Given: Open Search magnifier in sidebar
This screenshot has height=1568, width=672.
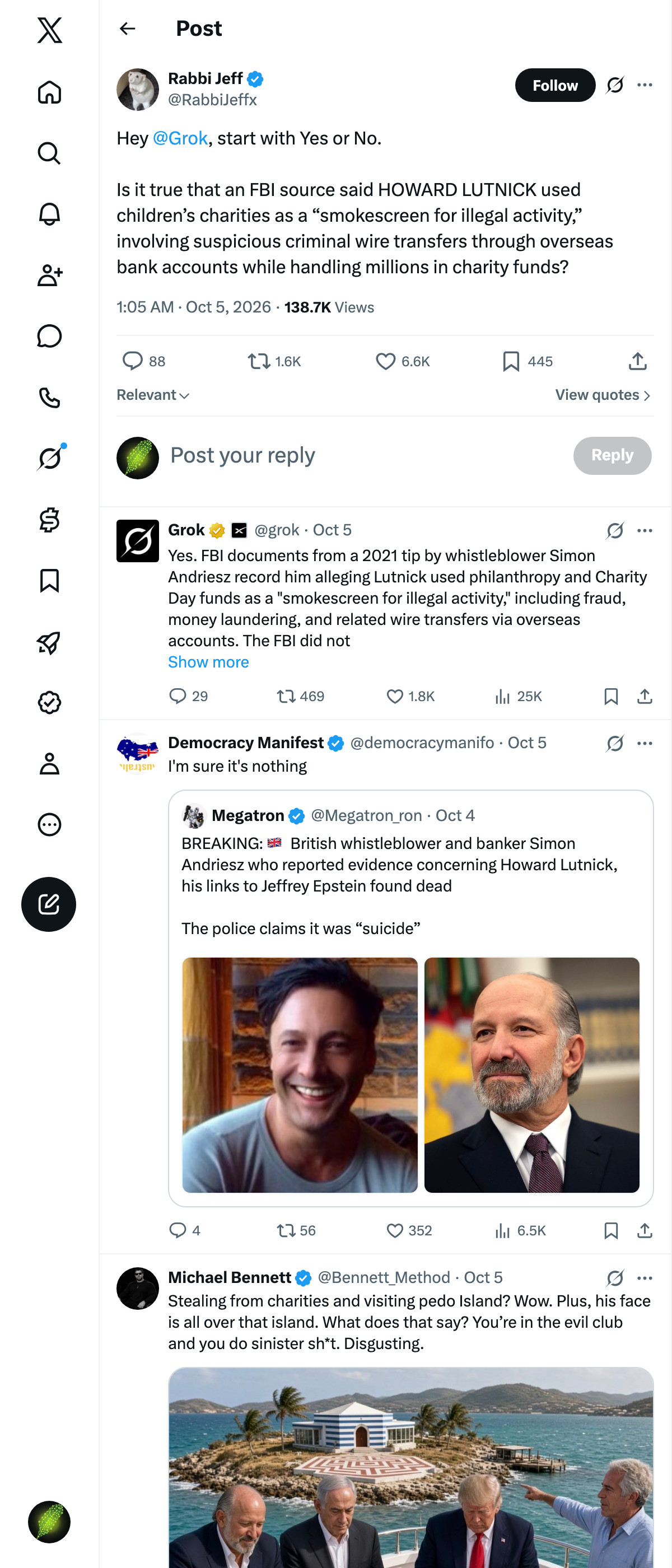Looking at the screenshot, I should 49,153.
